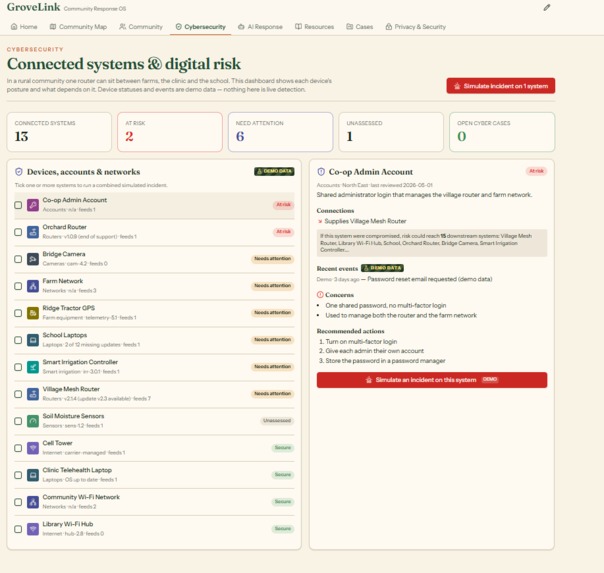Select the At Risk 2 card

point(170,132)
